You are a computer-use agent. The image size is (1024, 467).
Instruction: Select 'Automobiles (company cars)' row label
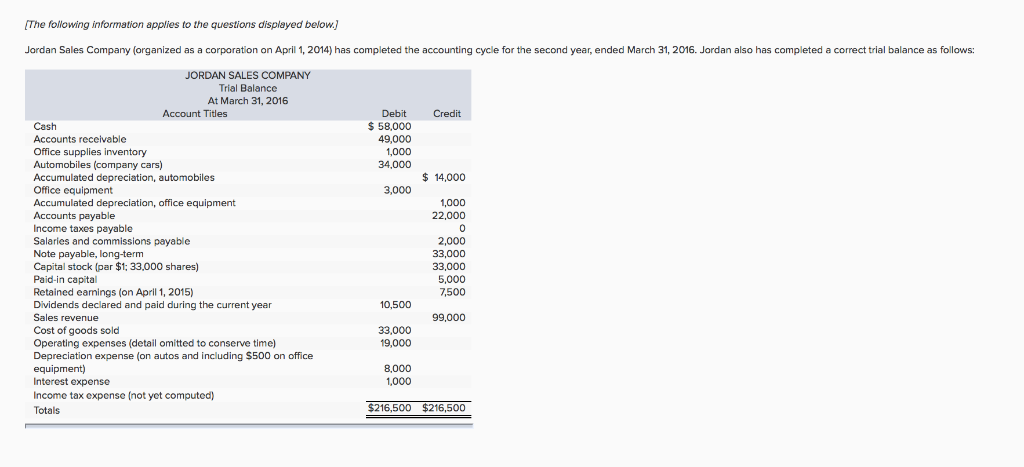click(98, 165)
